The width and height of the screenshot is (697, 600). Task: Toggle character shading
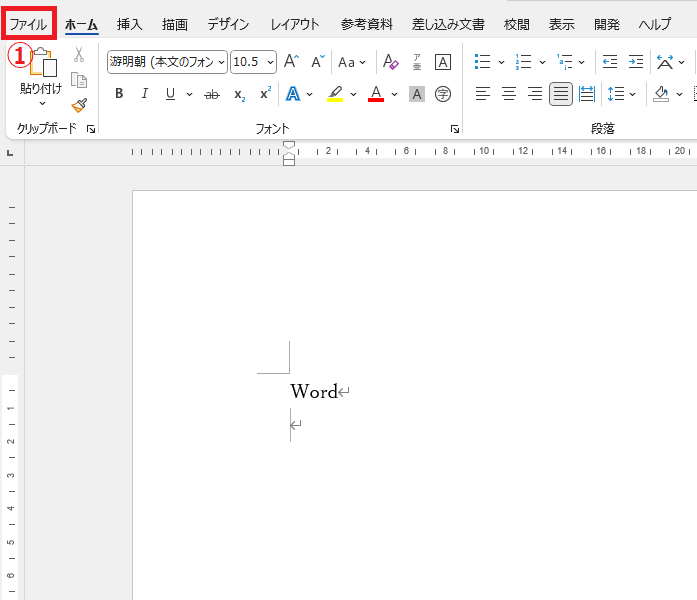pos(417,94)
